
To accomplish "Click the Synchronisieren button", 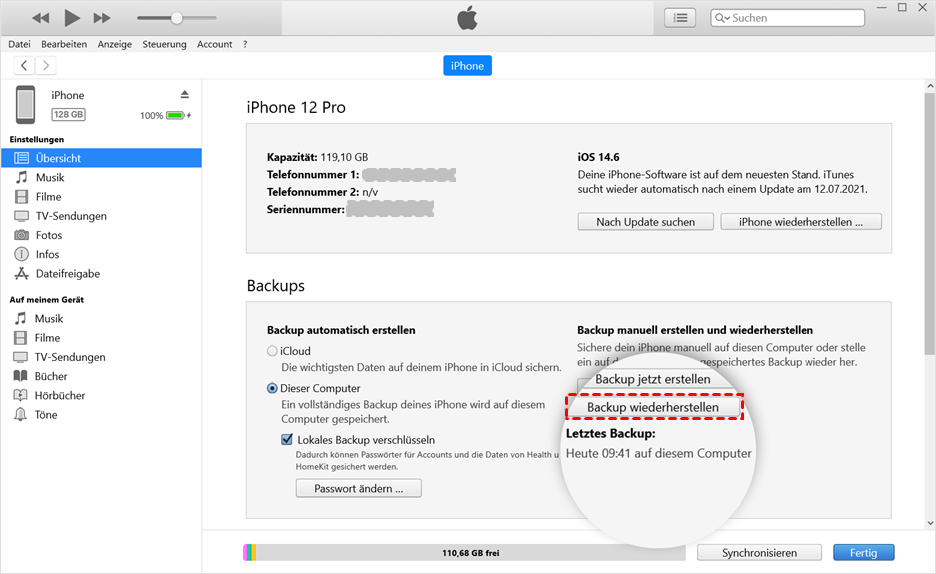I will 759,553.
